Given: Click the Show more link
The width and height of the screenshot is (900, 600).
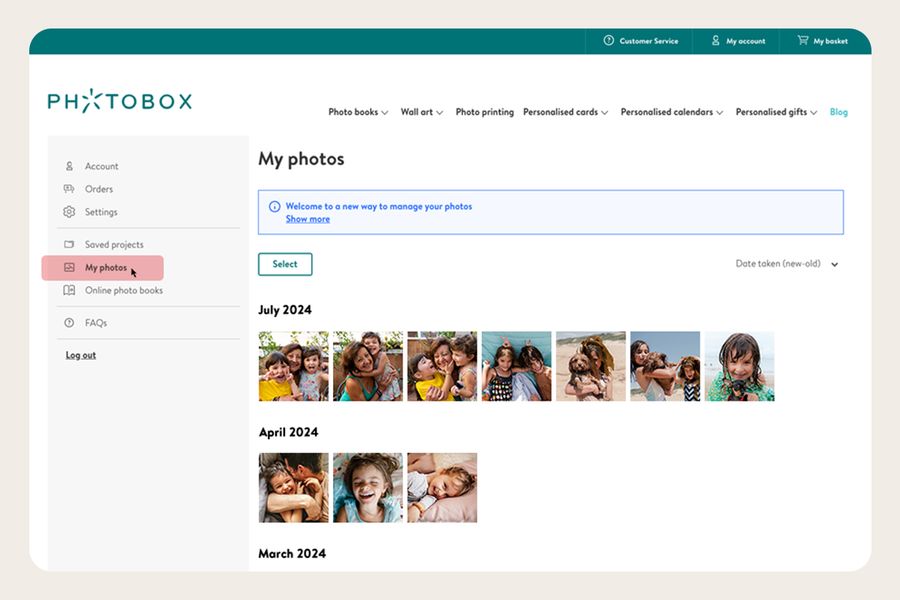Looking at the screenshot, I should 307,219.
